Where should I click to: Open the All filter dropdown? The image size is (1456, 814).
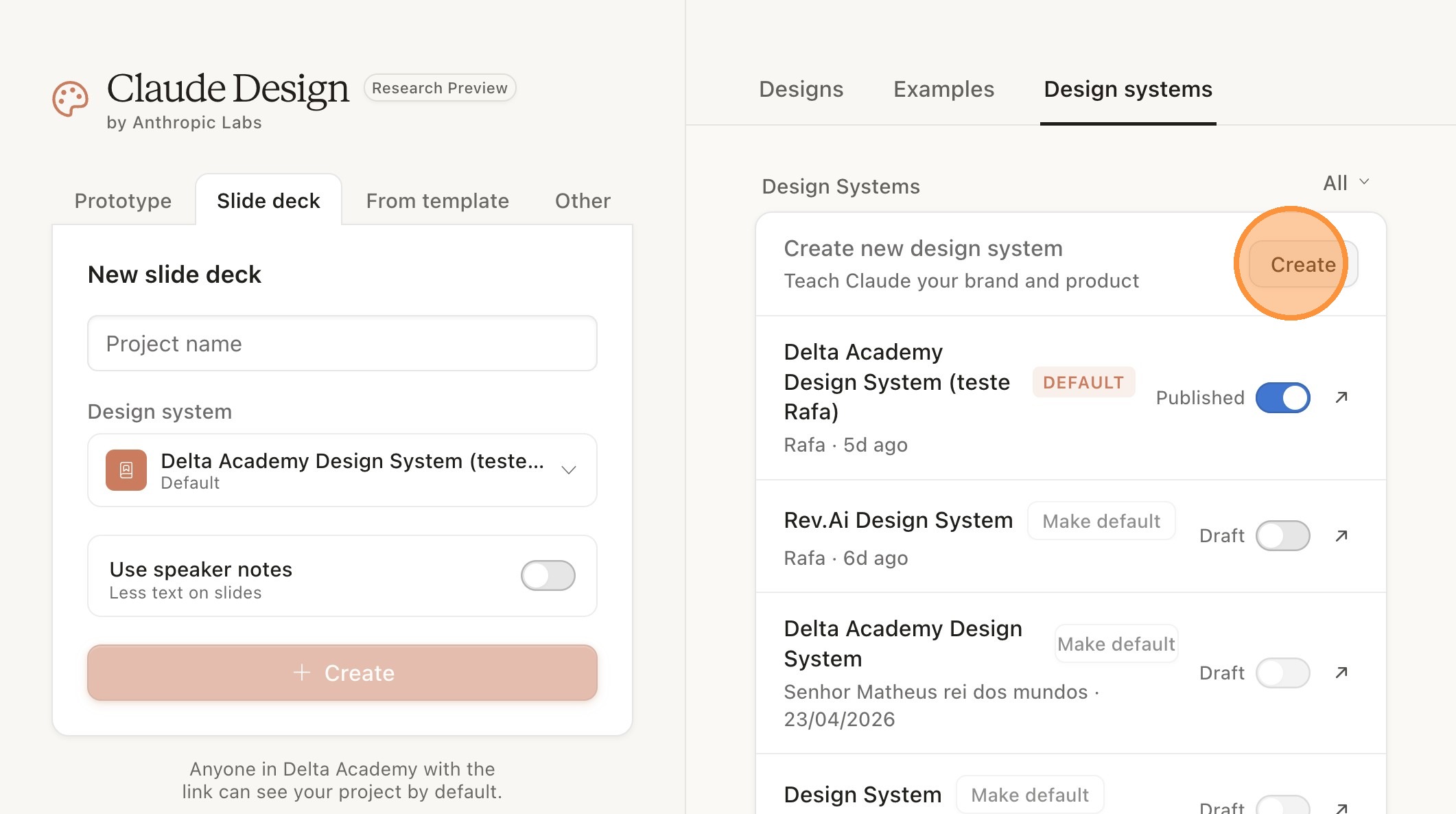pos(1346,183)
